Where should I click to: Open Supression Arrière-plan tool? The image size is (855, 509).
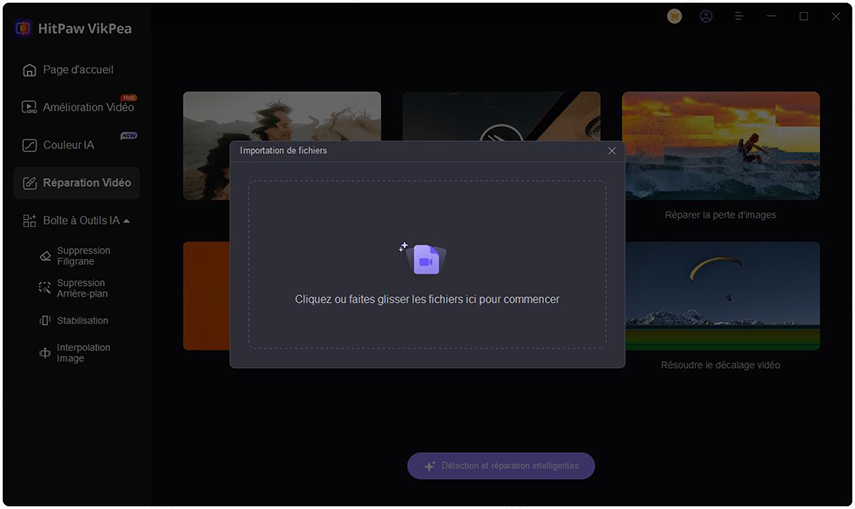click(82, 289)
